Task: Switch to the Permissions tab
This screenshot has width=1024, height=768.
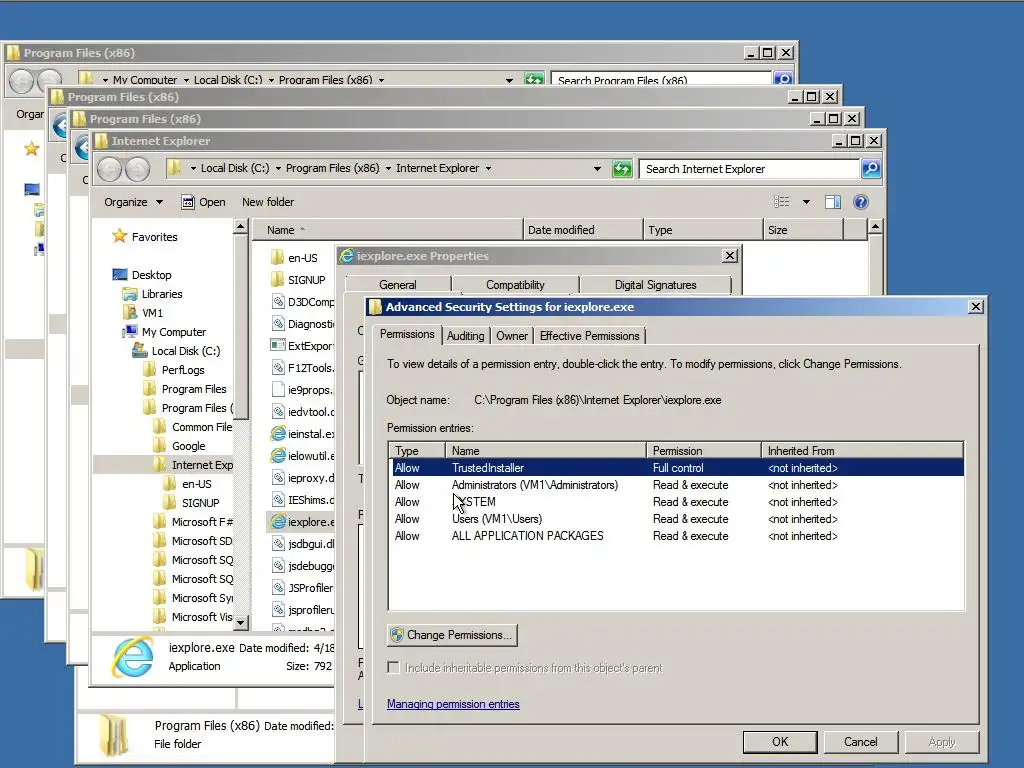Action: pyautogui.click(x=407, y=334)
